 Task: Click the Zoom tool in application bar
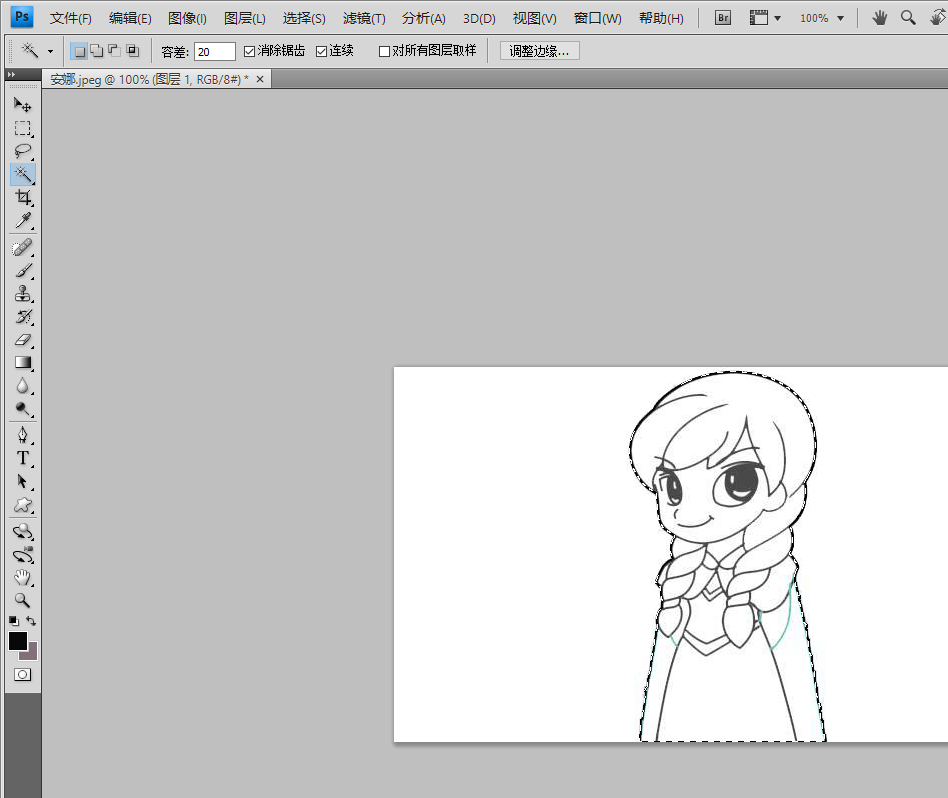(x=907, y=18)
